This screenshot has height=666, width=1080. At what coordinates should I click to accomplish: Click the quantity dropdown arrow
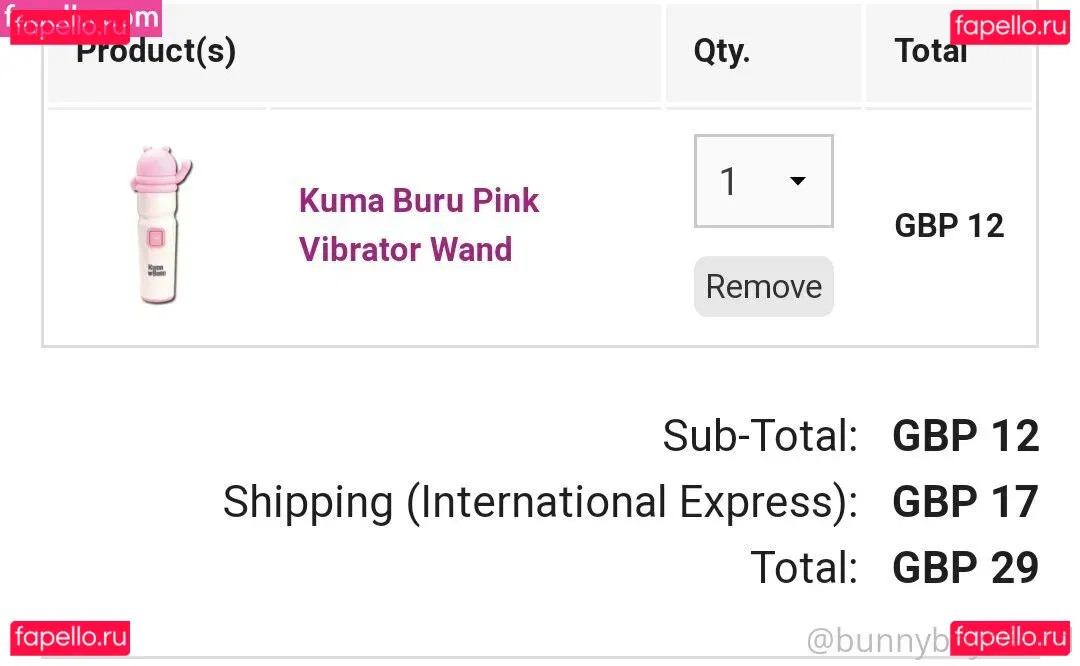[x=798, y=181]
